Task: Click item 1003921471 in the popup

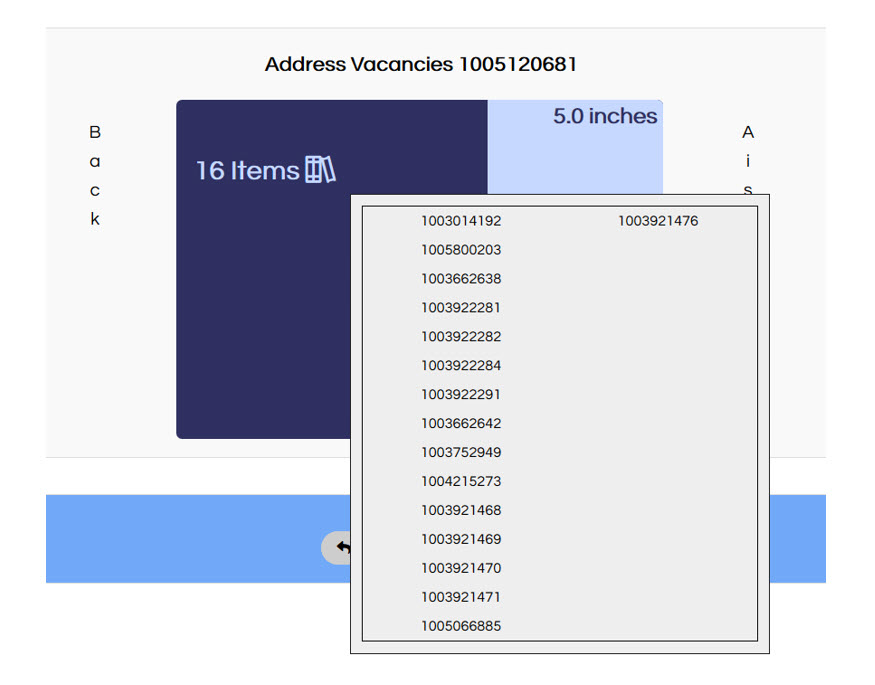Action: (461, 598)
